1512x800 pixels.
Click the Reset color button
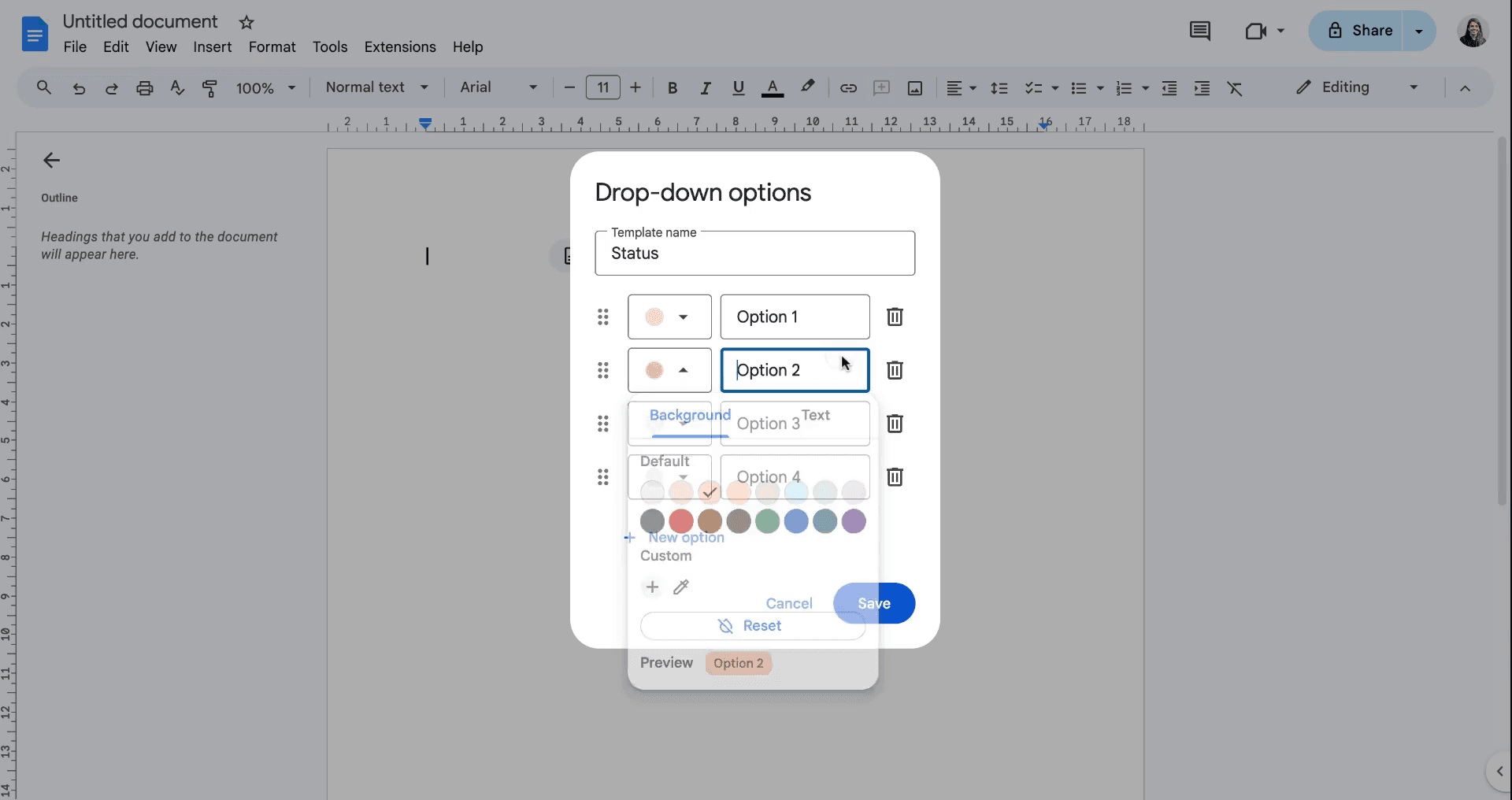pyautogui.click(x=752, y=626)
